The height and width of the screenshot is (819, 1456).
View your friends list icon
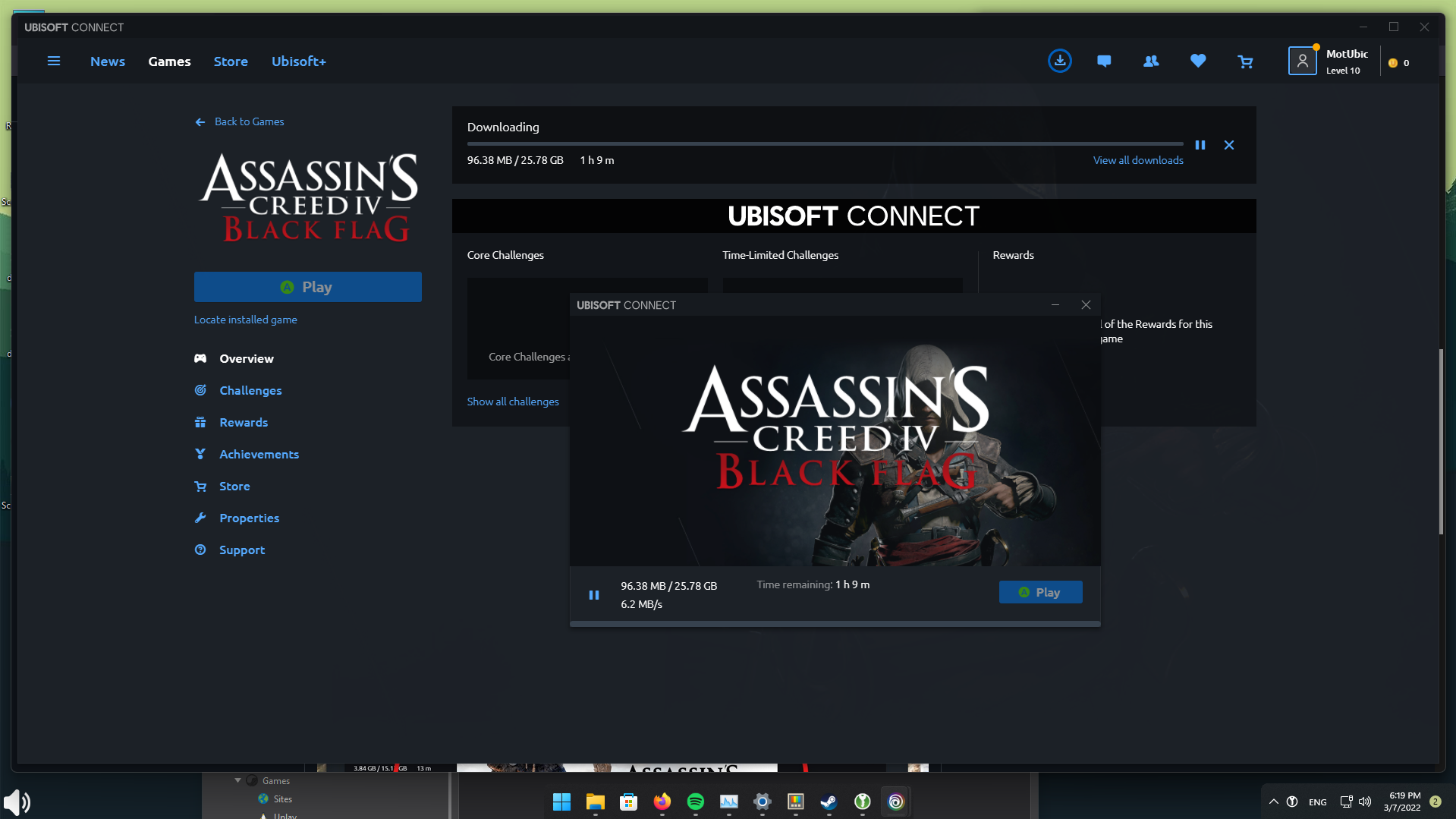1150,61
